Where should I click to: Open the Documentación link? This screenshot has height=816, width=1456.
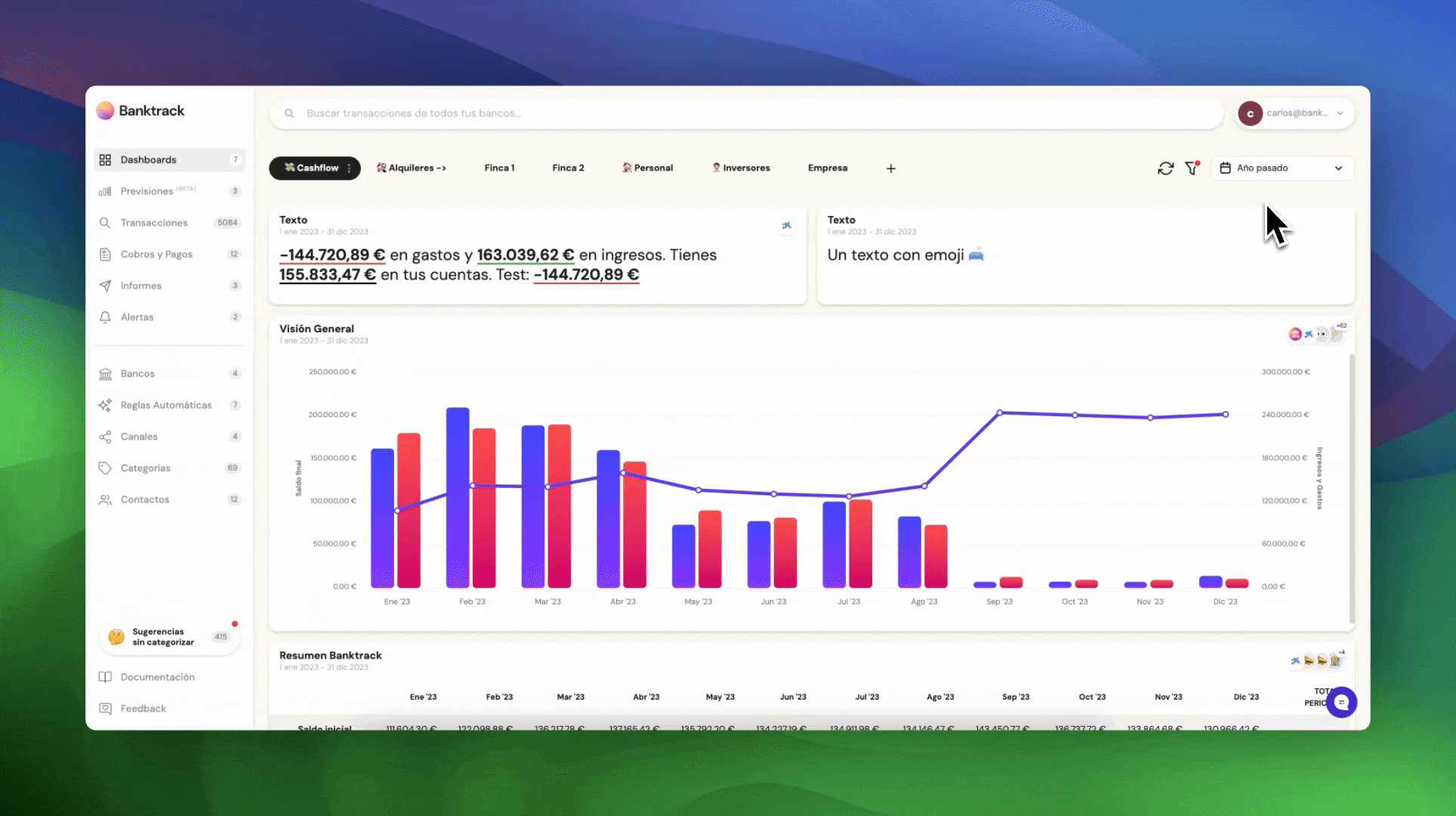tap(157, 677)
